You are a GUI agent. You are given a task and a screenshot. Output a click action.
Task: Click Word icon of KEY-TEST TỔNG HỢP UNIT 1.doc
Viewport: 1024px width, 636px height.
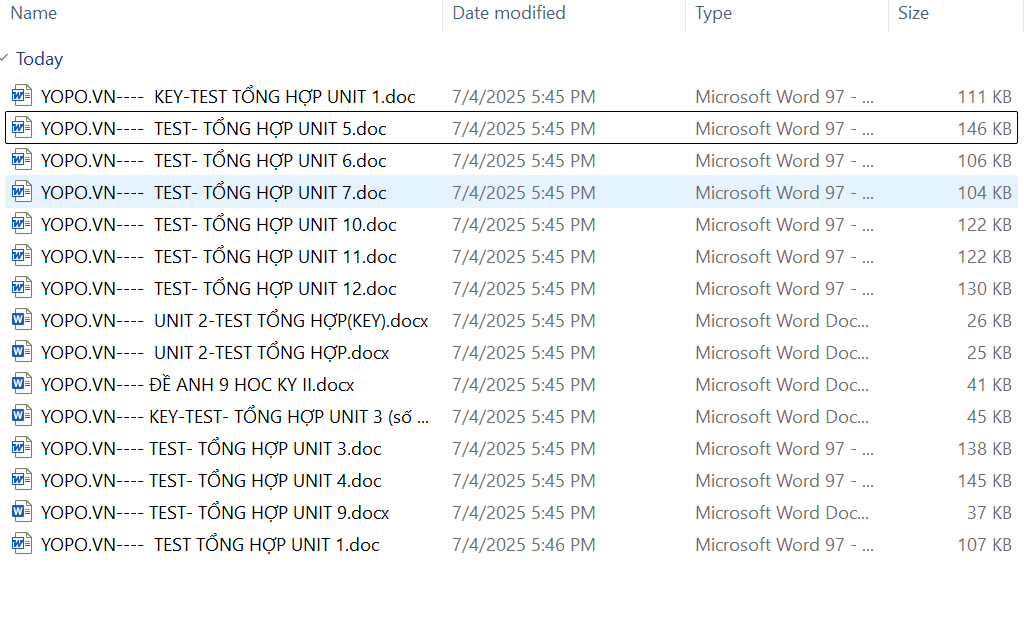pos(22,97)
